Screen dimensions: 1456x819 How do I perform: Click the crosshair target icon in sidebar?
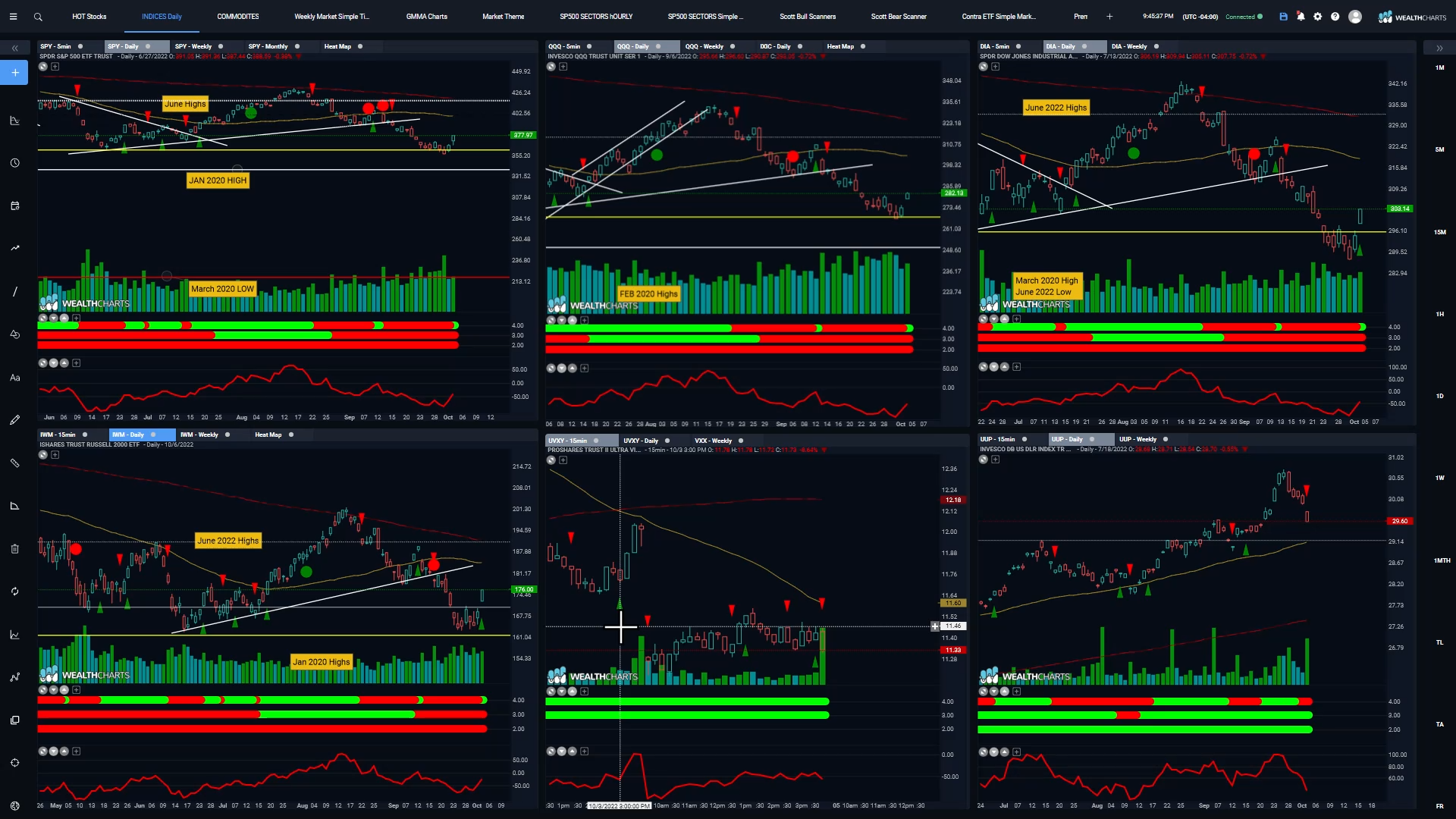coord(14,763)
